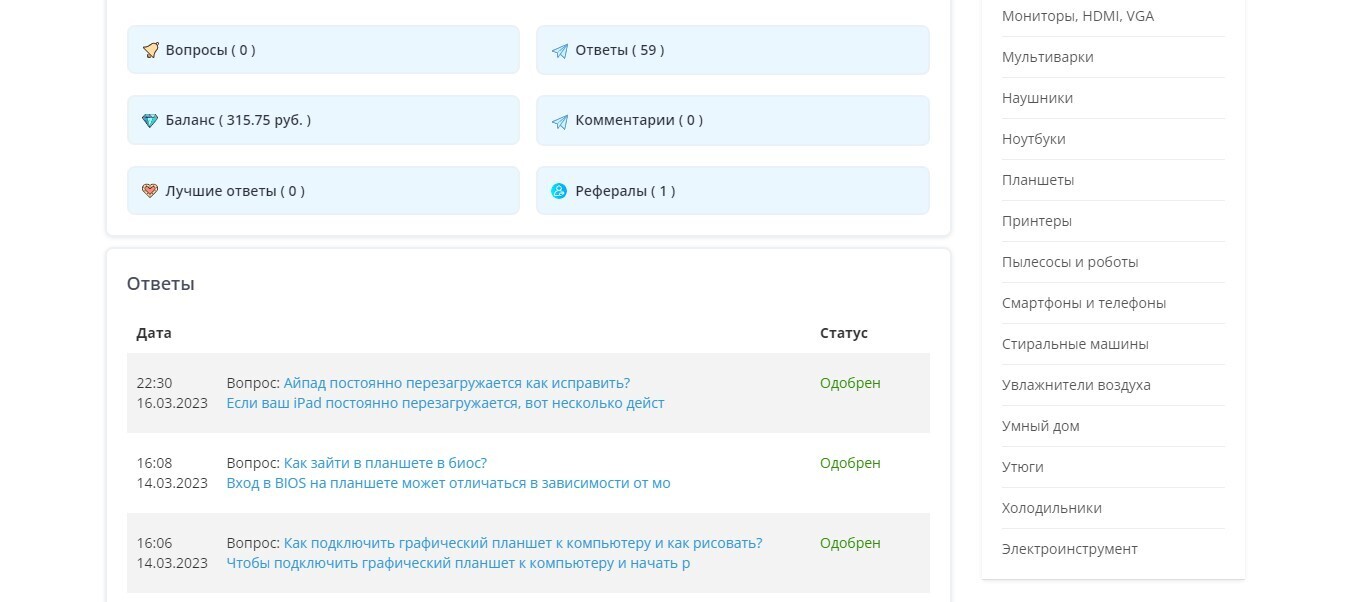Click the paper plane icon beside Комментарии
The image size is (1349, 602).
pyautogui.click(x=560, y=119)
